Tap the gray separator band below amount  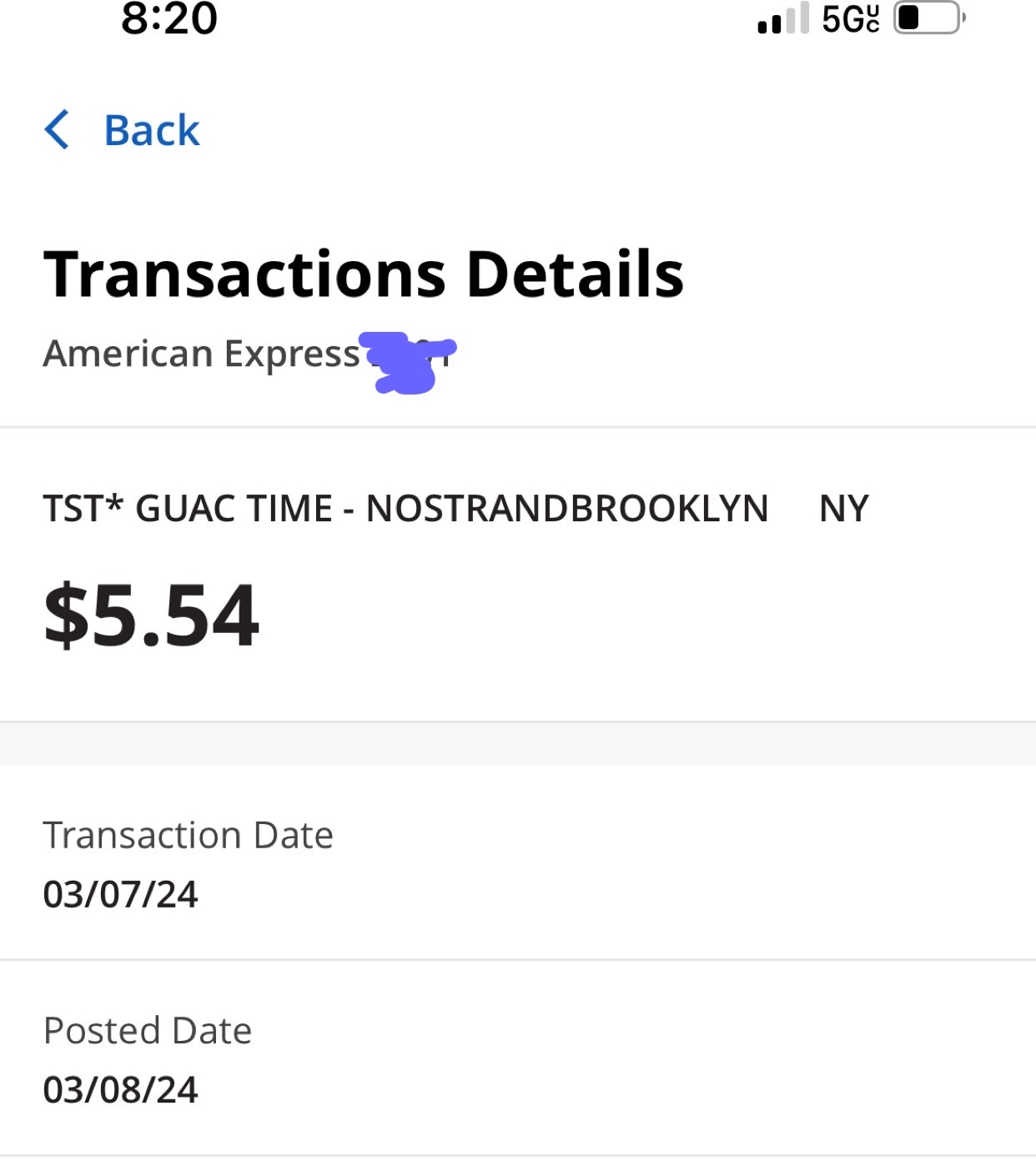coord(518,744)
